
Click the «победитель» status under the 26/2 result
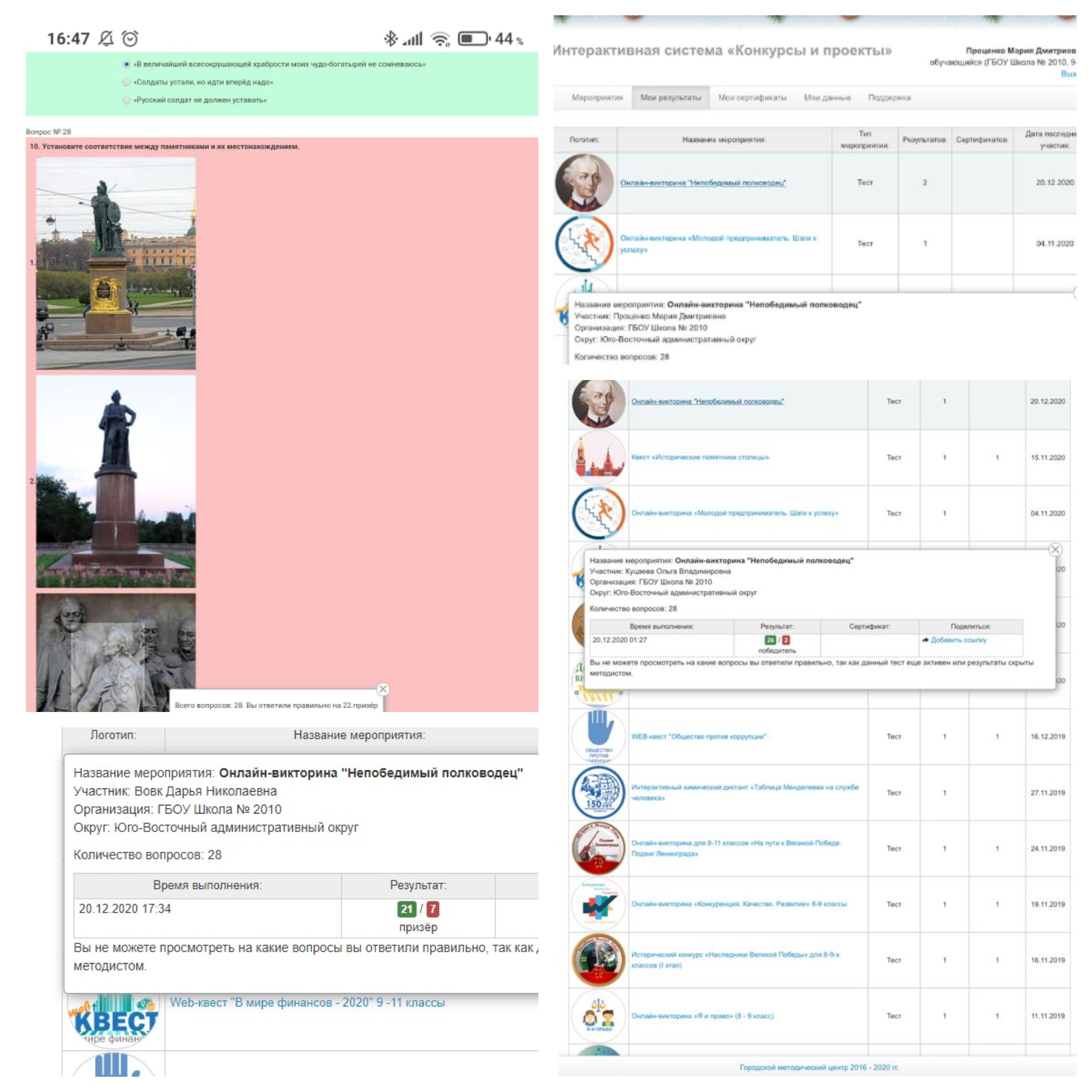point(776,651)
